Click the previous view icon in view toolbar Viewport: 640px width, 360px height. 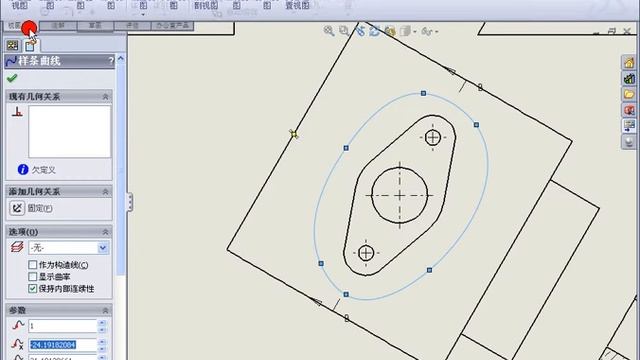point(360,31)
